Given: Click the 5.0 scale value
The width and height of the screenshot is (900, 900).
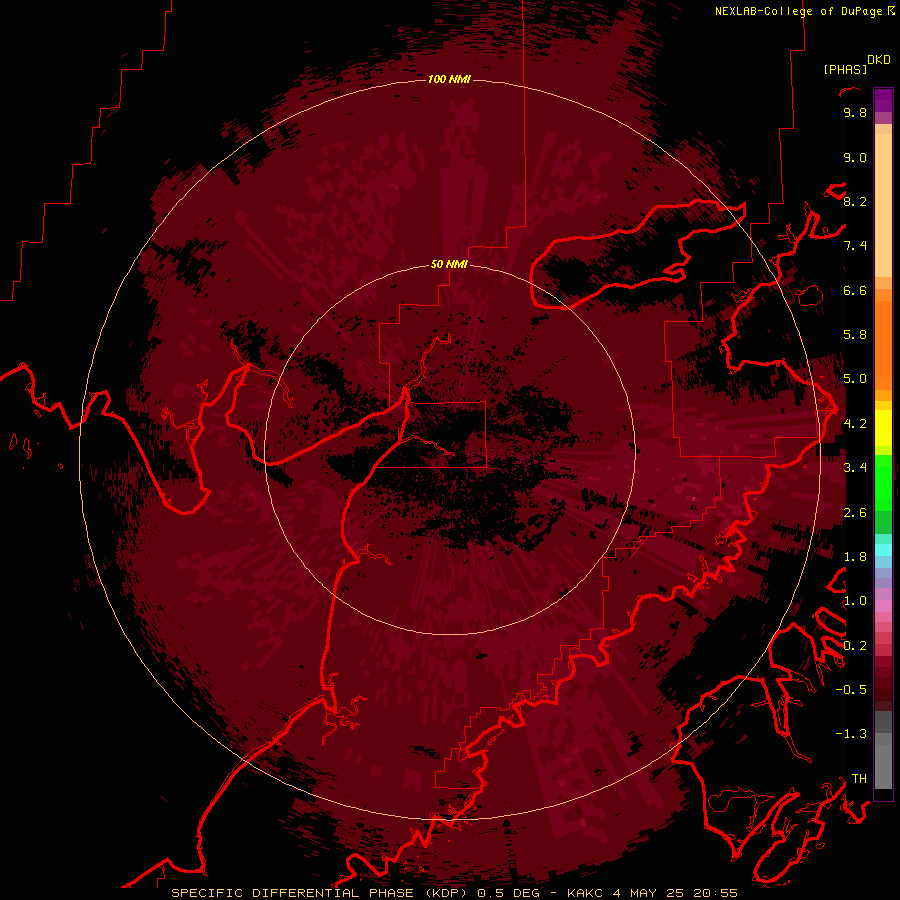Looking at the screenshot, I should coord(855,379).
